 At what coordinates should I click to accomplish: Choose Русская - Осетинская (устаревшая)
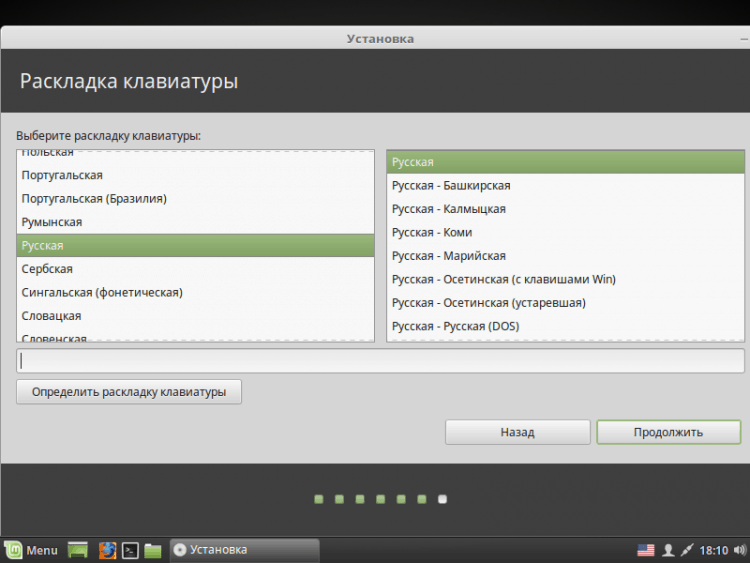(565, 303)
